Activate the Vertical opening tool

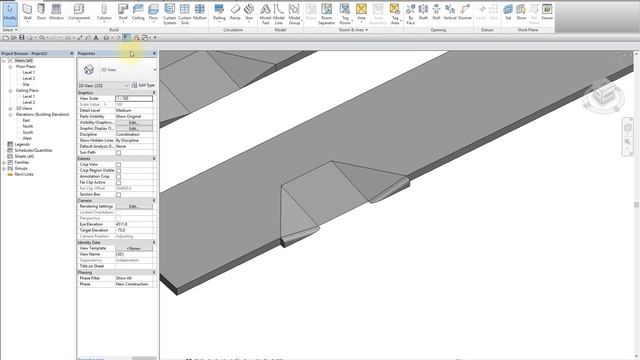pos(450,12)
